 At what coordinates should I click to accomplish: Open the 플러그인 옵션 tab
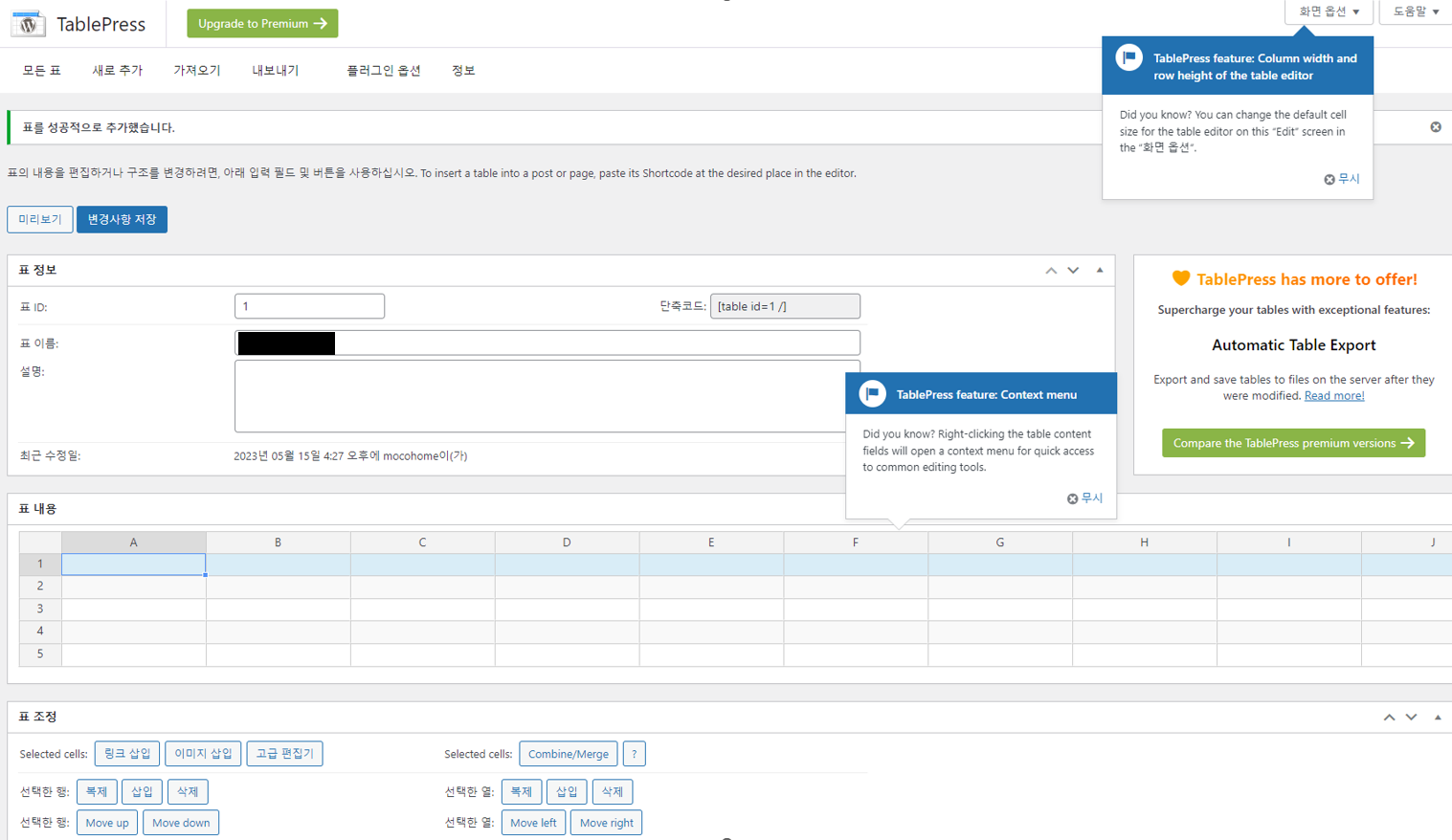point(384,71)
